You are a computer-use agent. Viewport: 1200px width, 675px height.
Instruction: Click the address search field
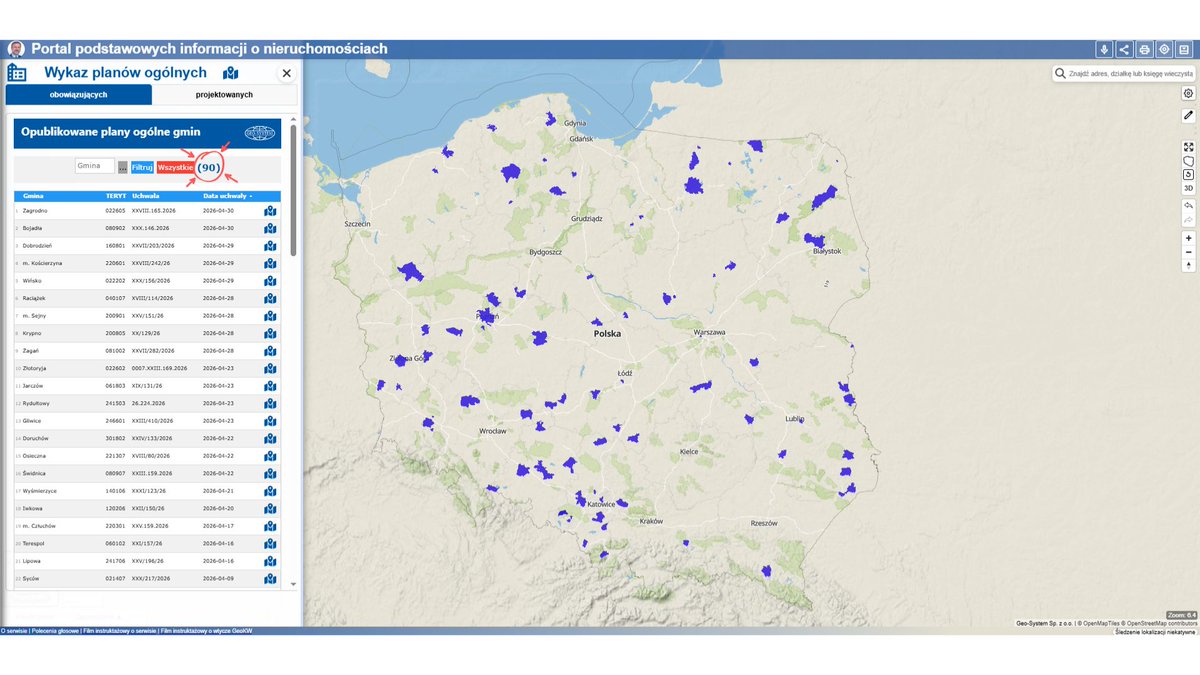[1131, 73]
